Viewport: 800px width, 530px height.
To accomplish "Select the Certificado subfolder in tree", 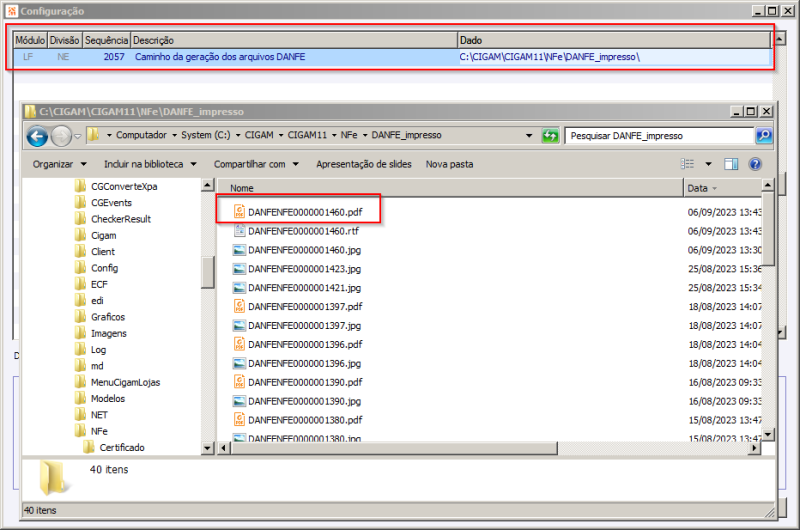I will coord(114,447).
